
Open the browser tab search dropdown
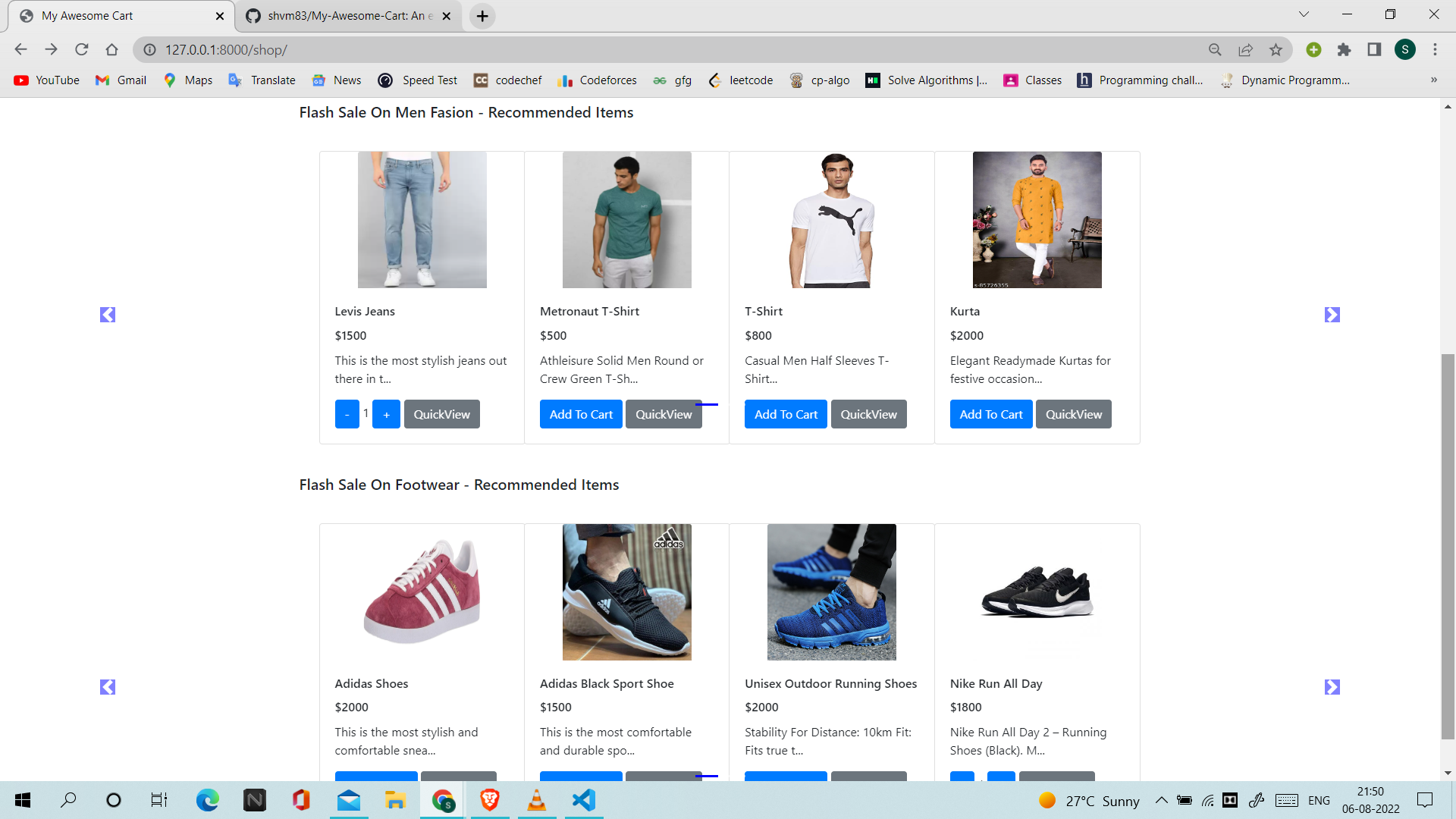pyautogui.click(x=1303, y=14)
